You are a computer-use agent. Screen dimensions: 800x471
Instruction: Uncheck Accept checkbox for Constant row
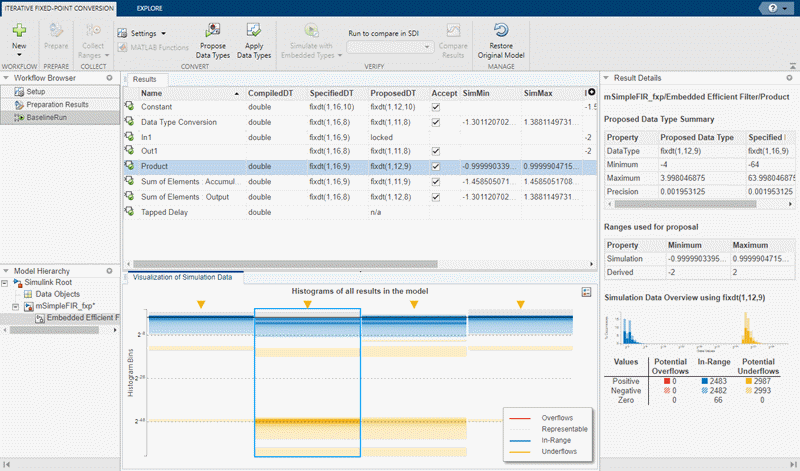tap(435, 107)
